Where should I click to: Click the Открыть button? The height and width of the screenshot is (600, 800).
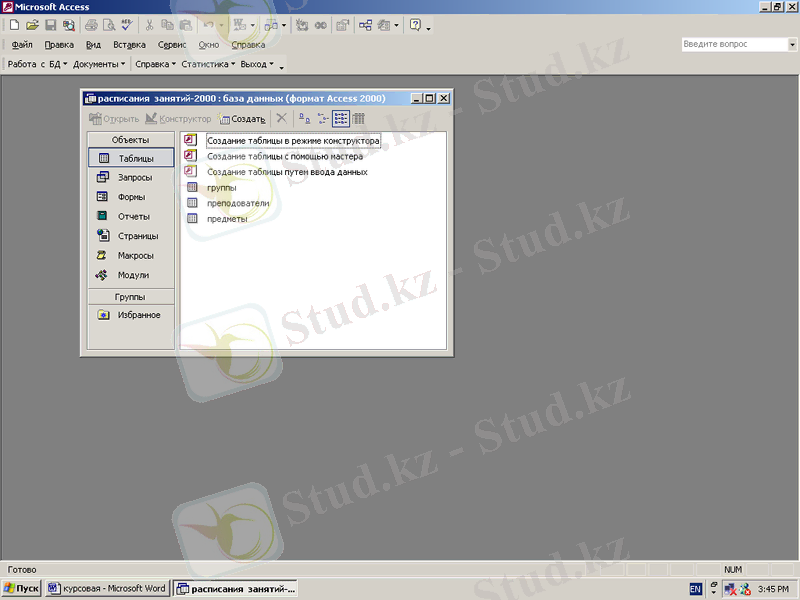[x=114, y=118]
